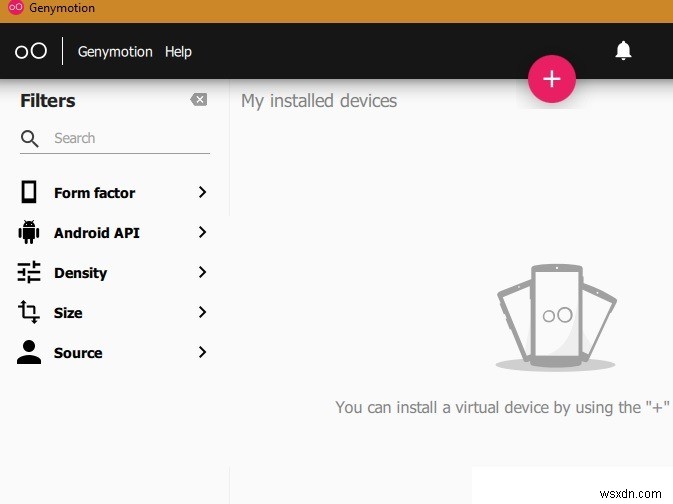The width and height of the screenshot is (673, 504).
Task: Clear filters with the backspace icon
Action: click(x=199, y=100)
